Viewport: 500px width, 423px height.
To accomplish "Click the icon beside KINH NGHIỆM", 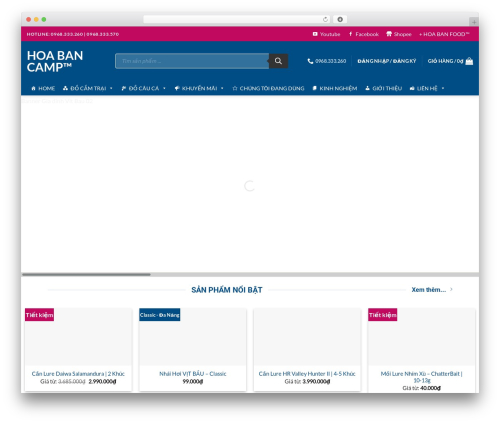I will [x=314, y=88].
